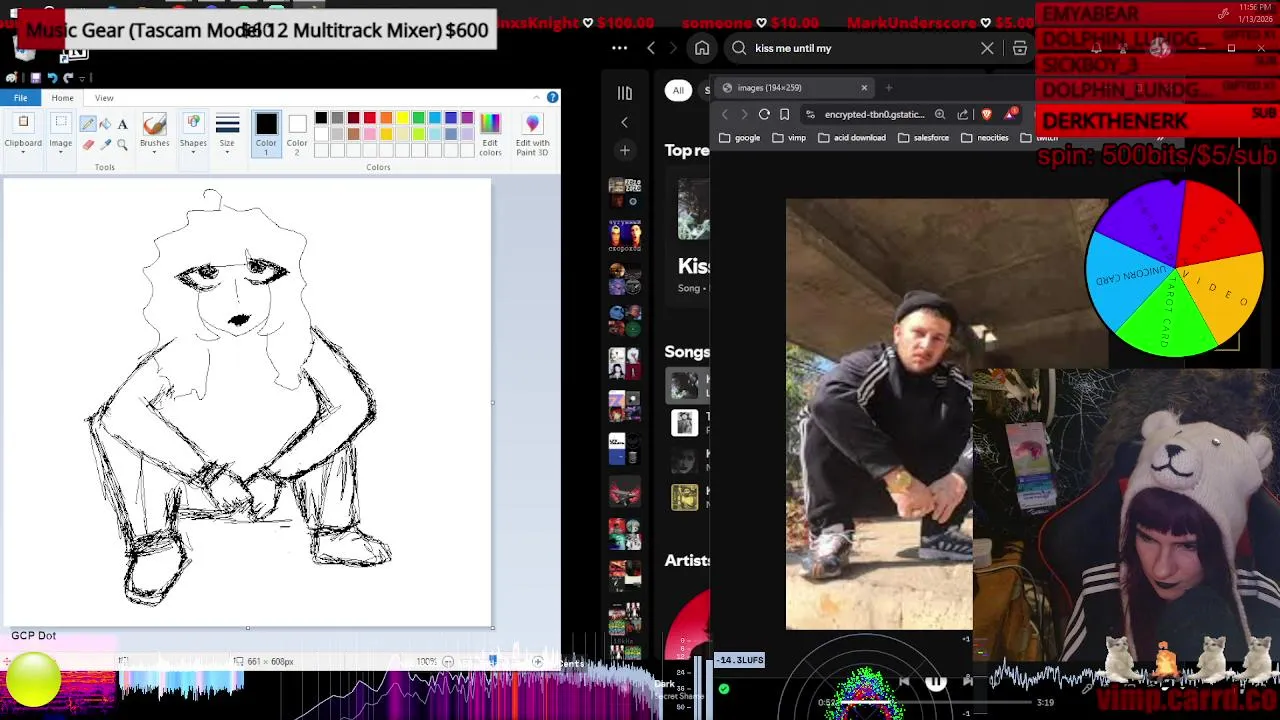Click Top result album cover in Spotify

tap(694, 210)
